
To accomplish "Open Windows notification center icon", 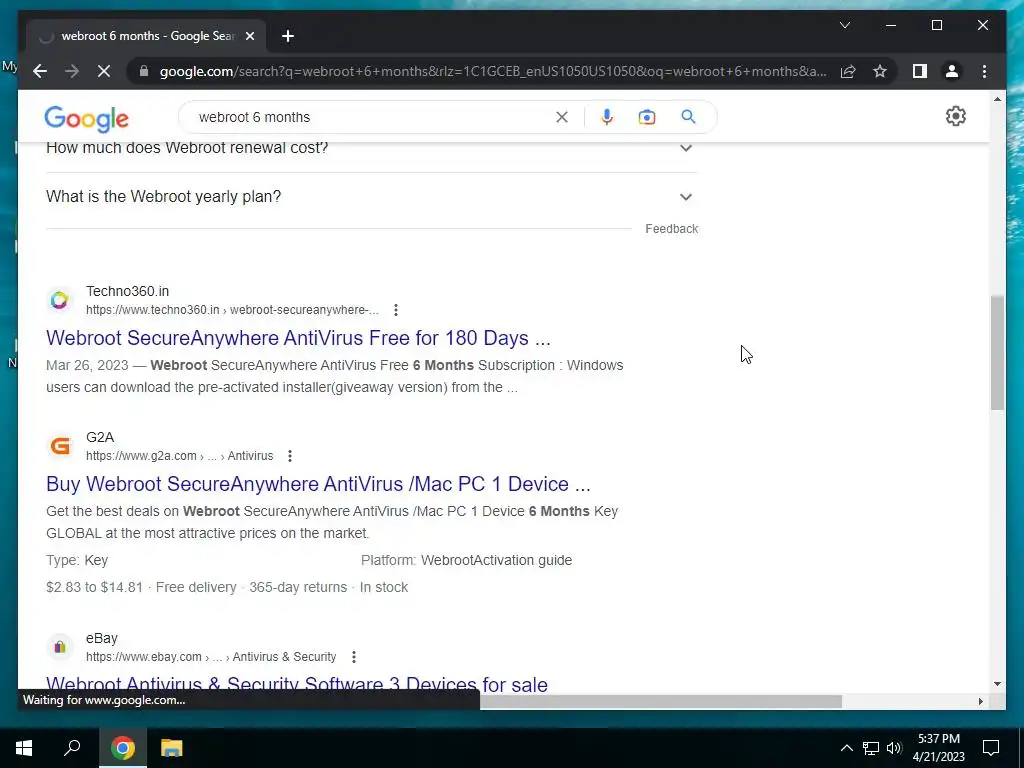I will click(991, 748).
